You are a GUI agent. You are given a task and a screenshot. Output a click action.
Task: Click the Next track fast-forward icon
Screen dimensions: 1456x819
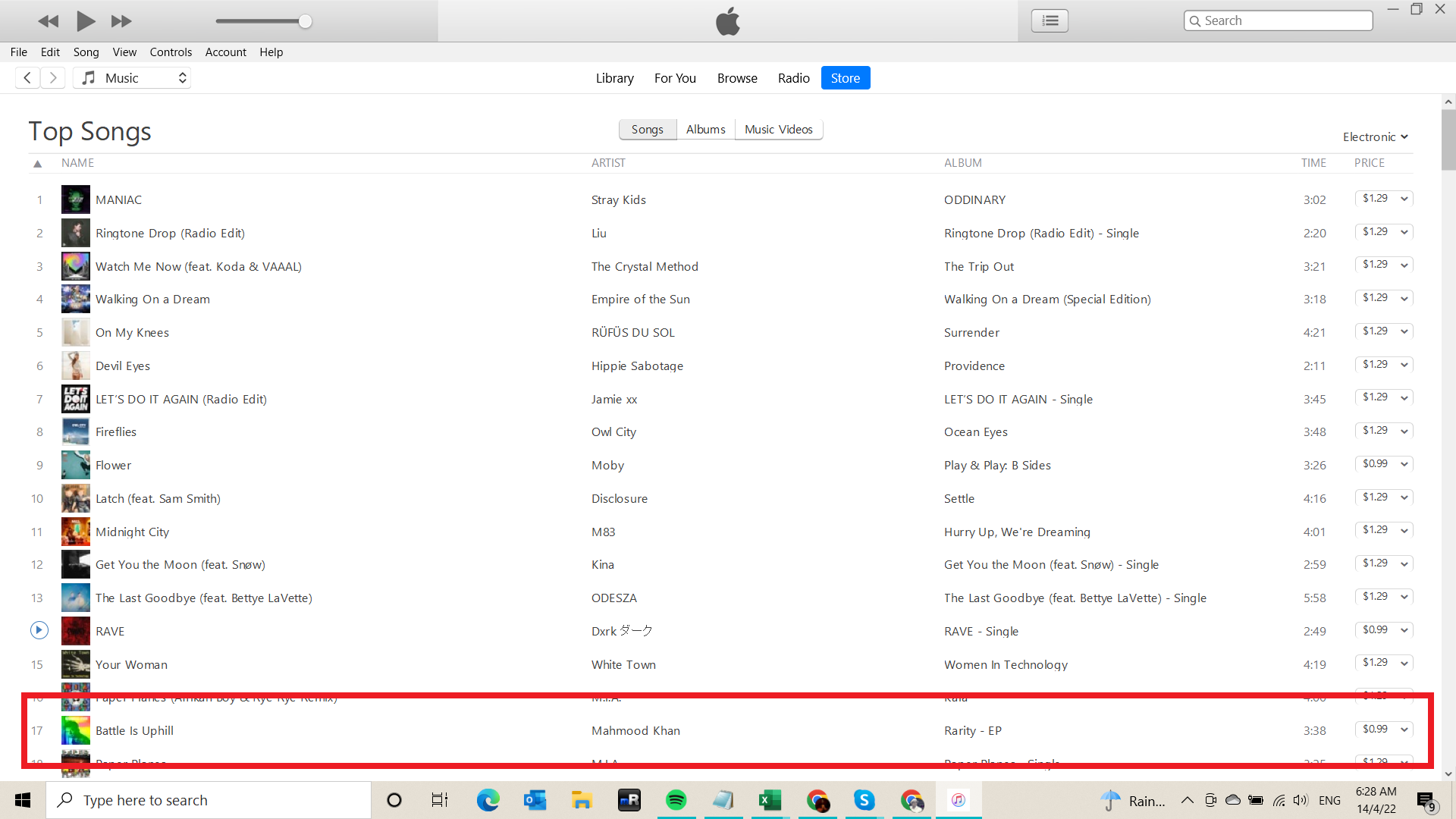(x=121, y=21)
